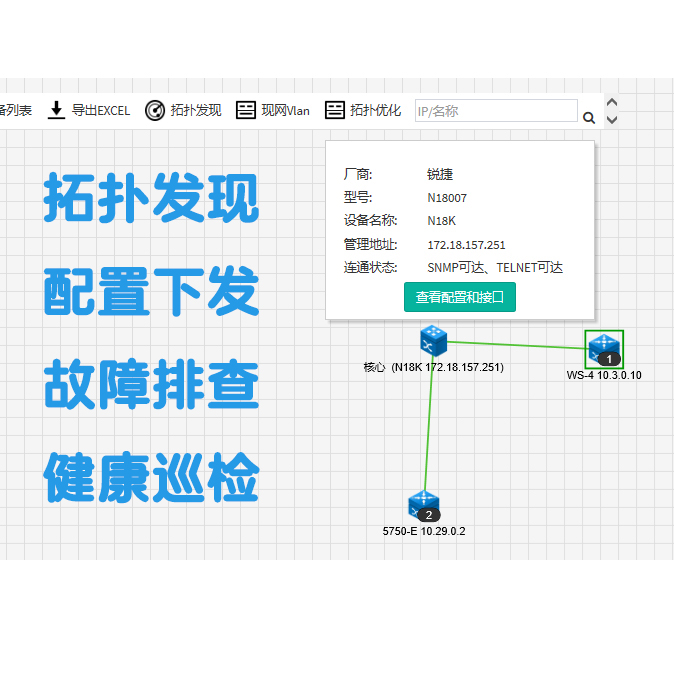Open 拓扑发现 radar icon in toolbar
The image size is (674, 674).
tap(155, 110)
